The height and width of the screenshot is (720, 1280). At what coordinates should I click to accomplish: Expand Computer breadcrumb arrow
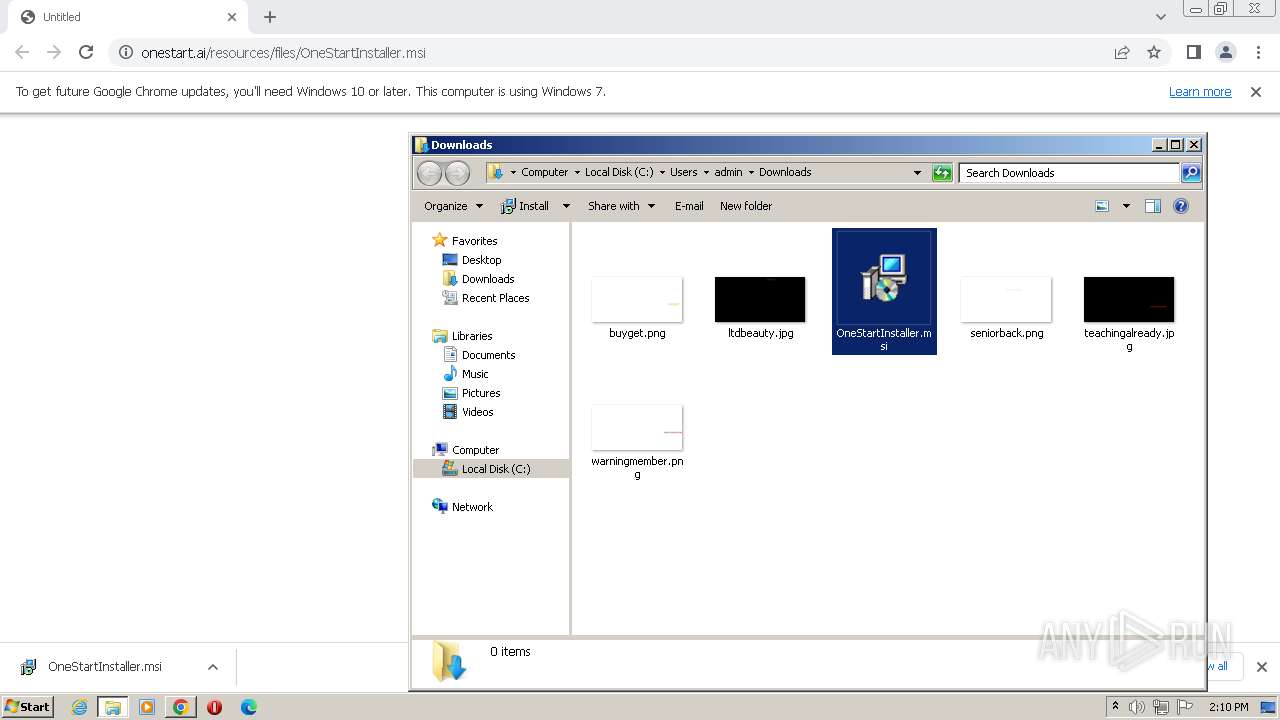pyautogui.click(x=577, y=173)
